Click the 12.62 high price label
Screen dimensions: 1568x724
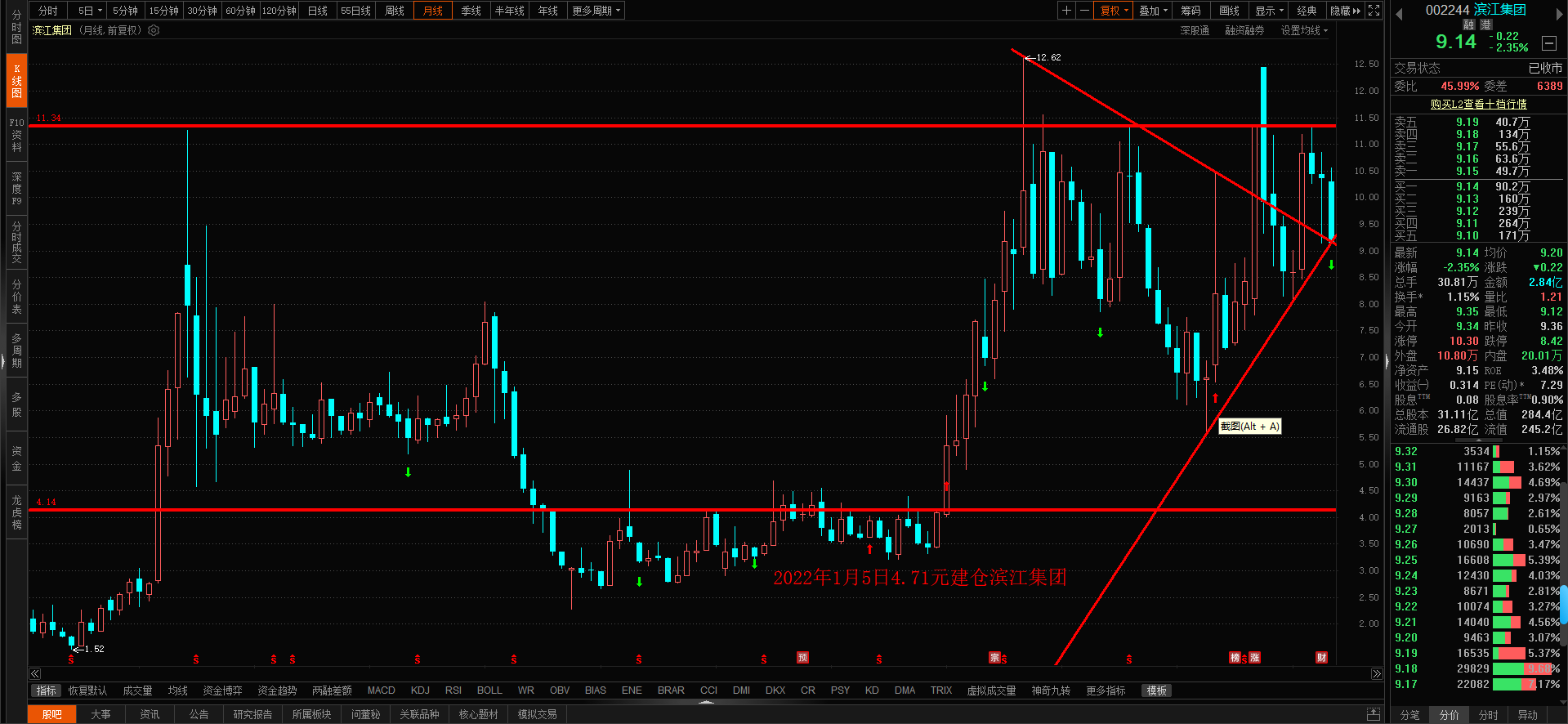[1048, 57]
